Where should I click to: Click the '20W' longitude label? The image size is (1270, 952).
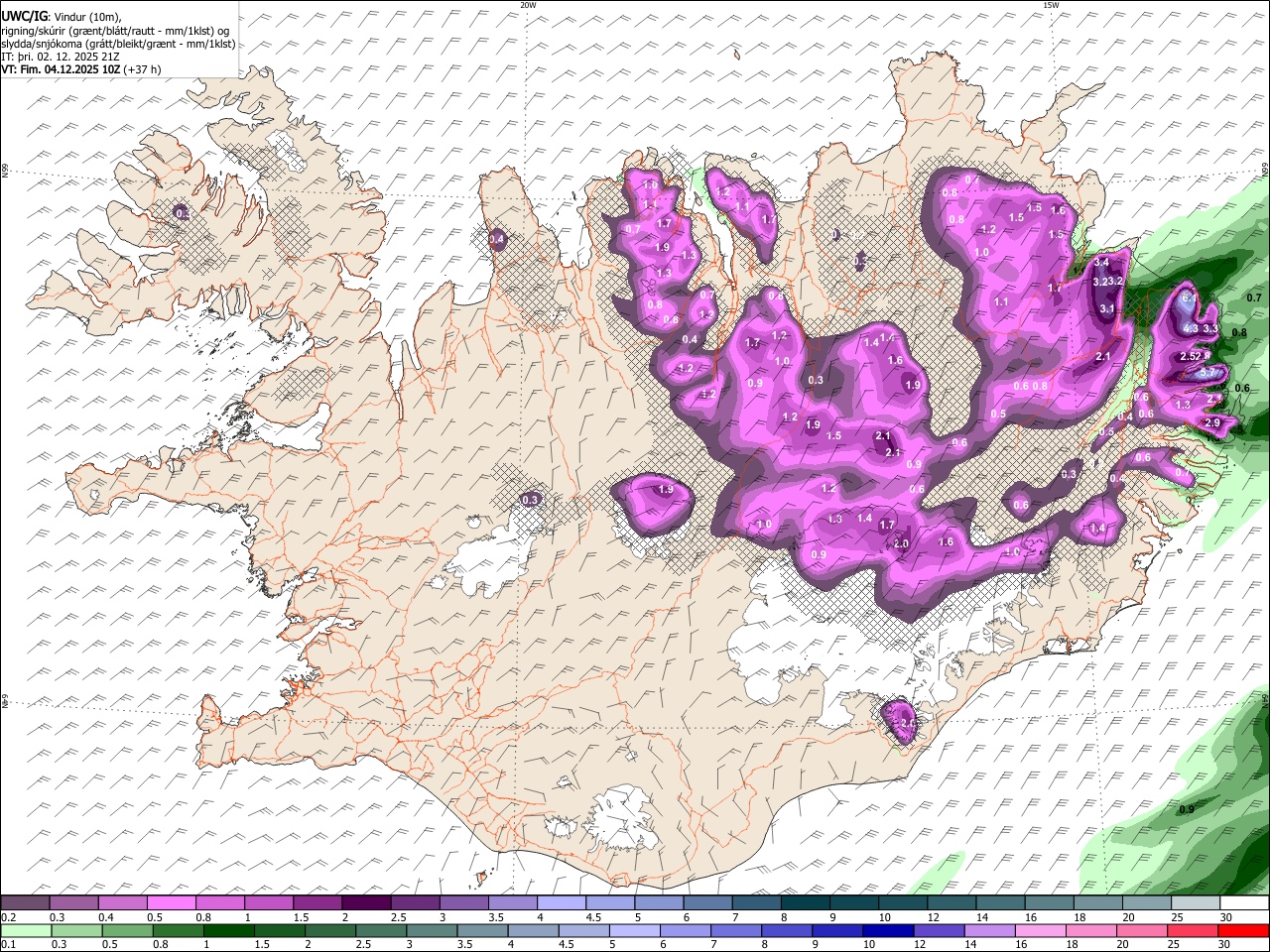click(x=528, y=5)
